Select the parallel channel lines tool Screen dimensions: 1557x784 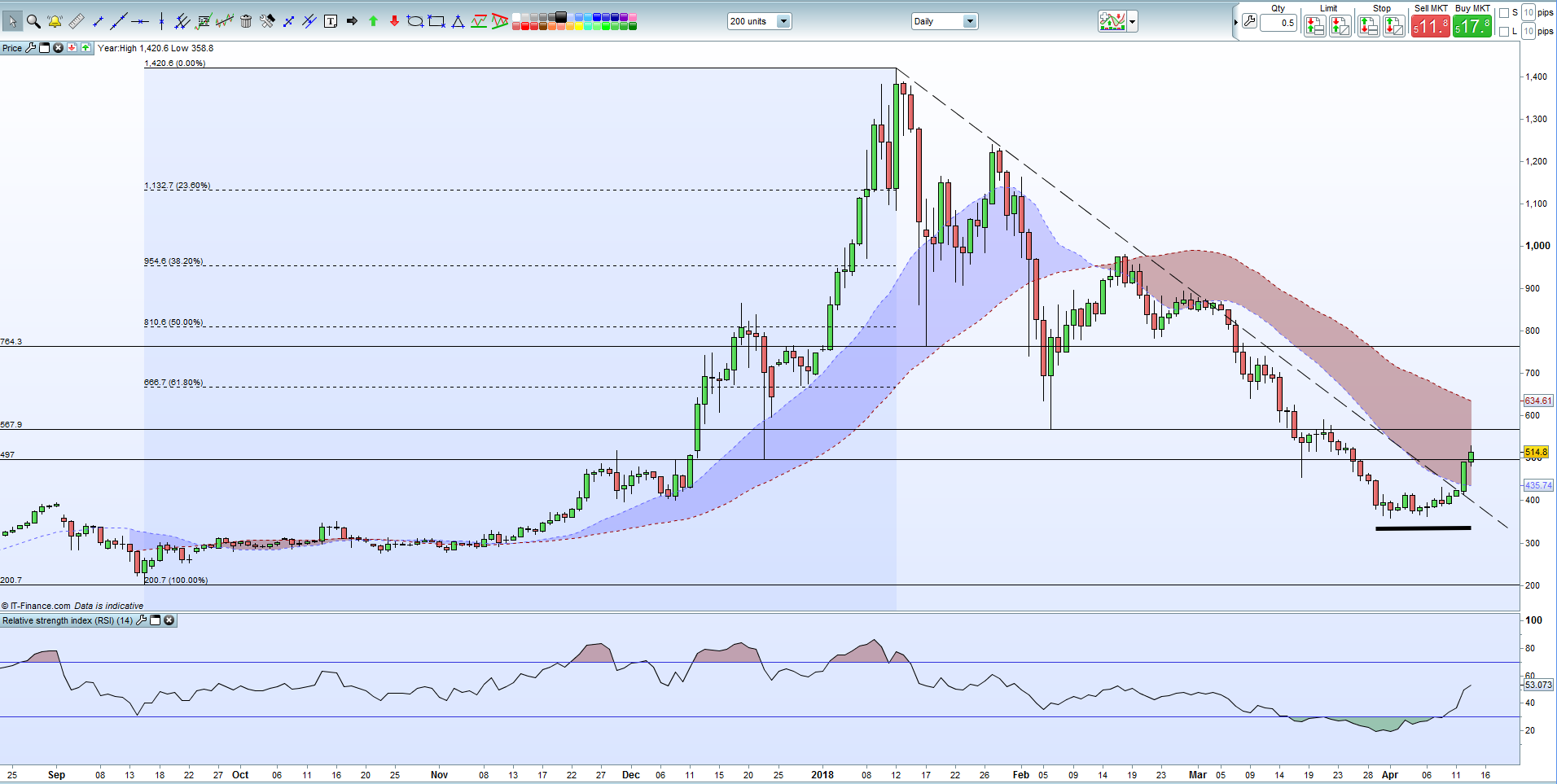pyautogui.click(x=182, y=22)
